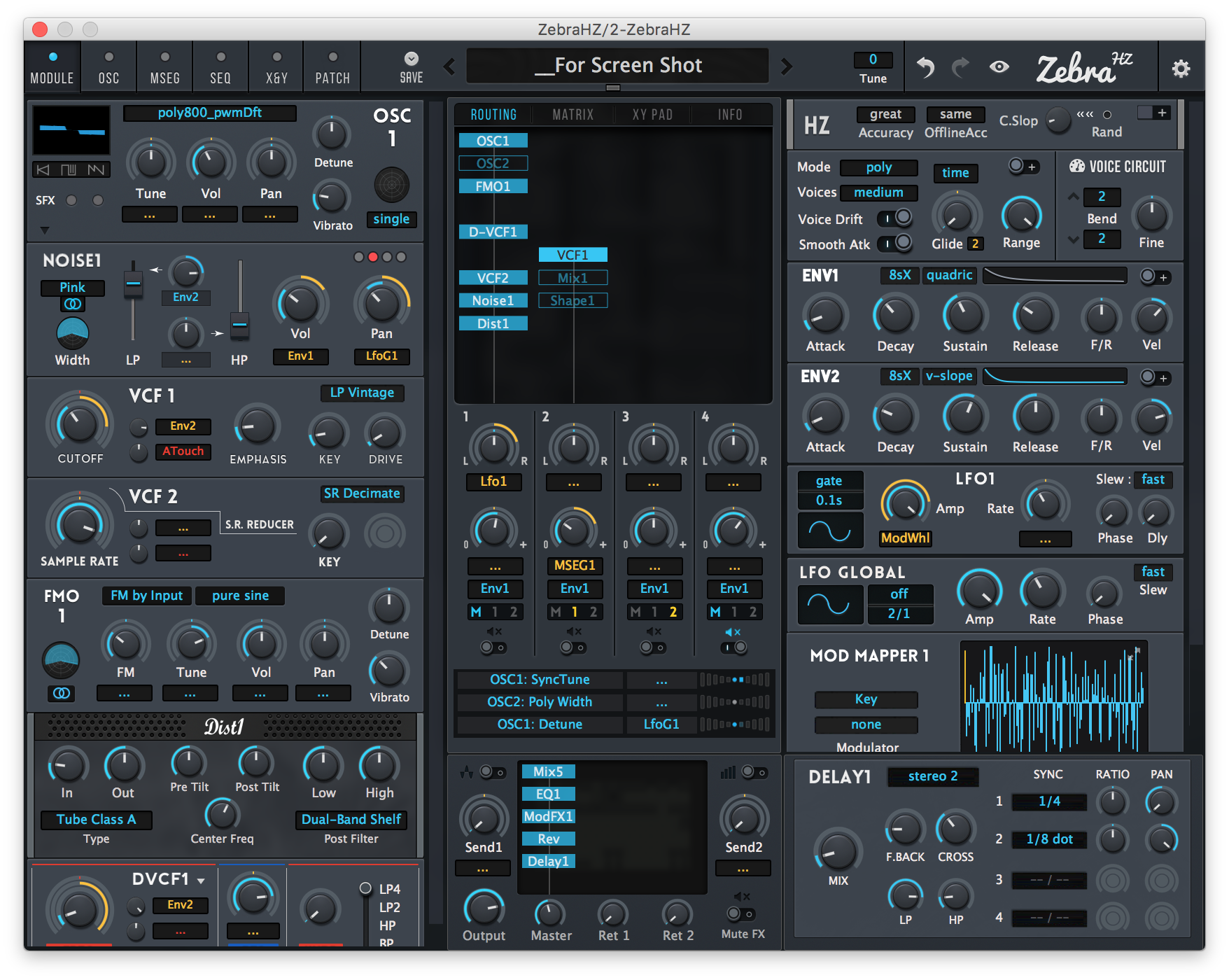Open the Delay1 stereo 2 mode dropdown
Screen dimensions: 1229x980
point(933,776)
